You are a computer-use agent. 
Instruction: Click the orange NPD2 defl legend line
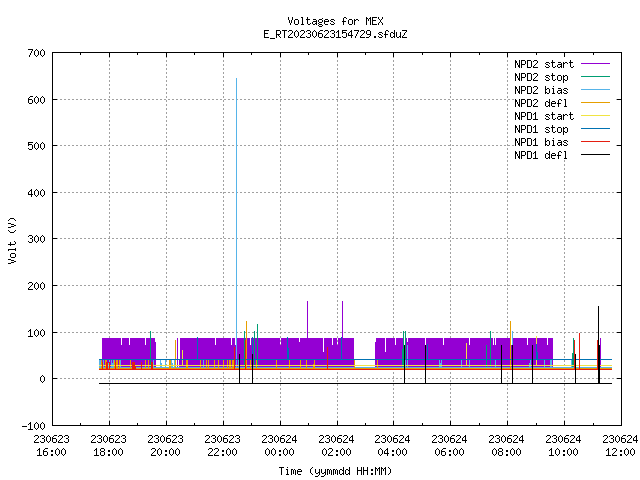click(x=596, y=103)
